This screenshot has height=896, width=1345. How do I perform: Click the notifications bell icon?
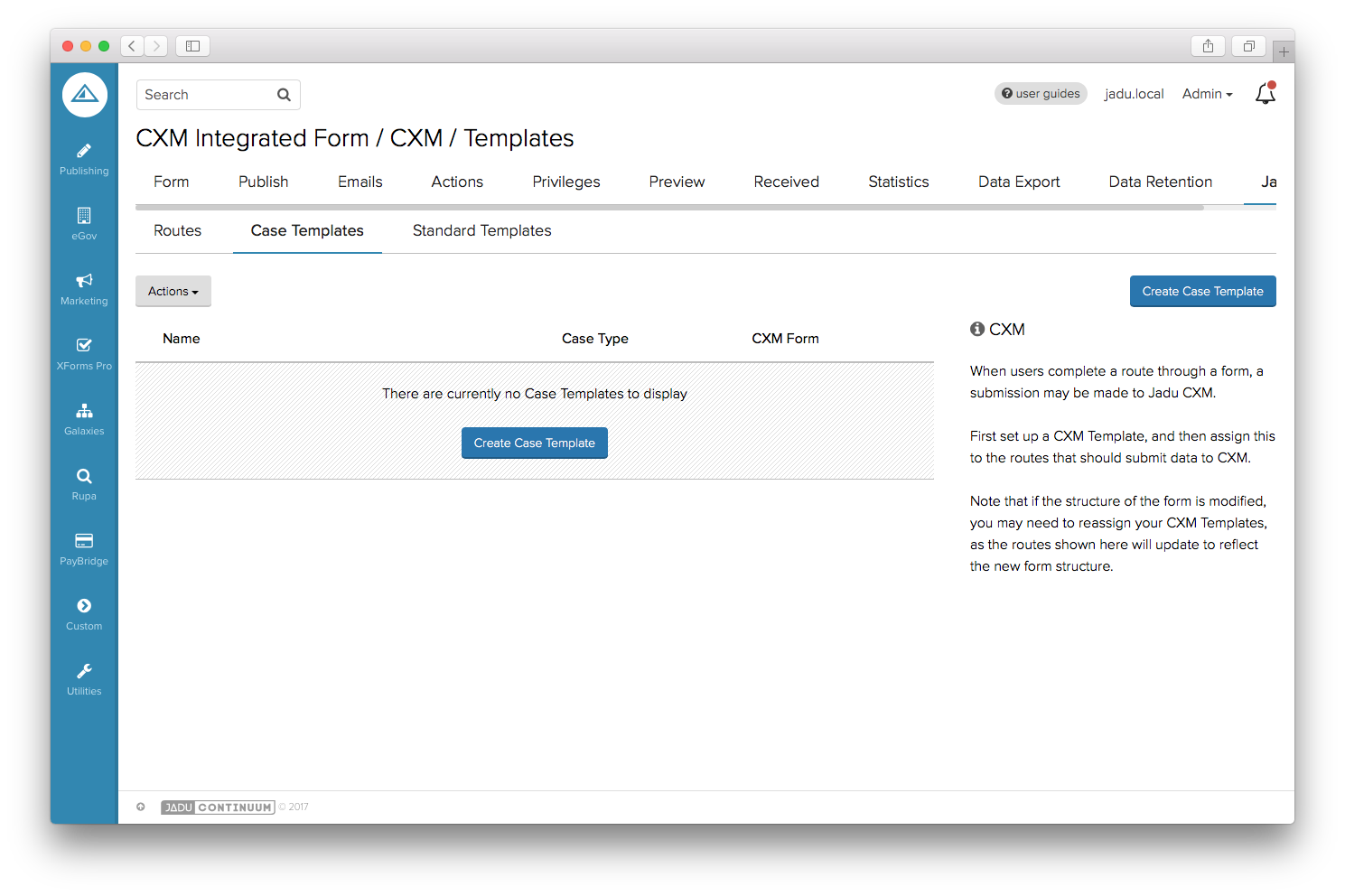[1265, 94]
